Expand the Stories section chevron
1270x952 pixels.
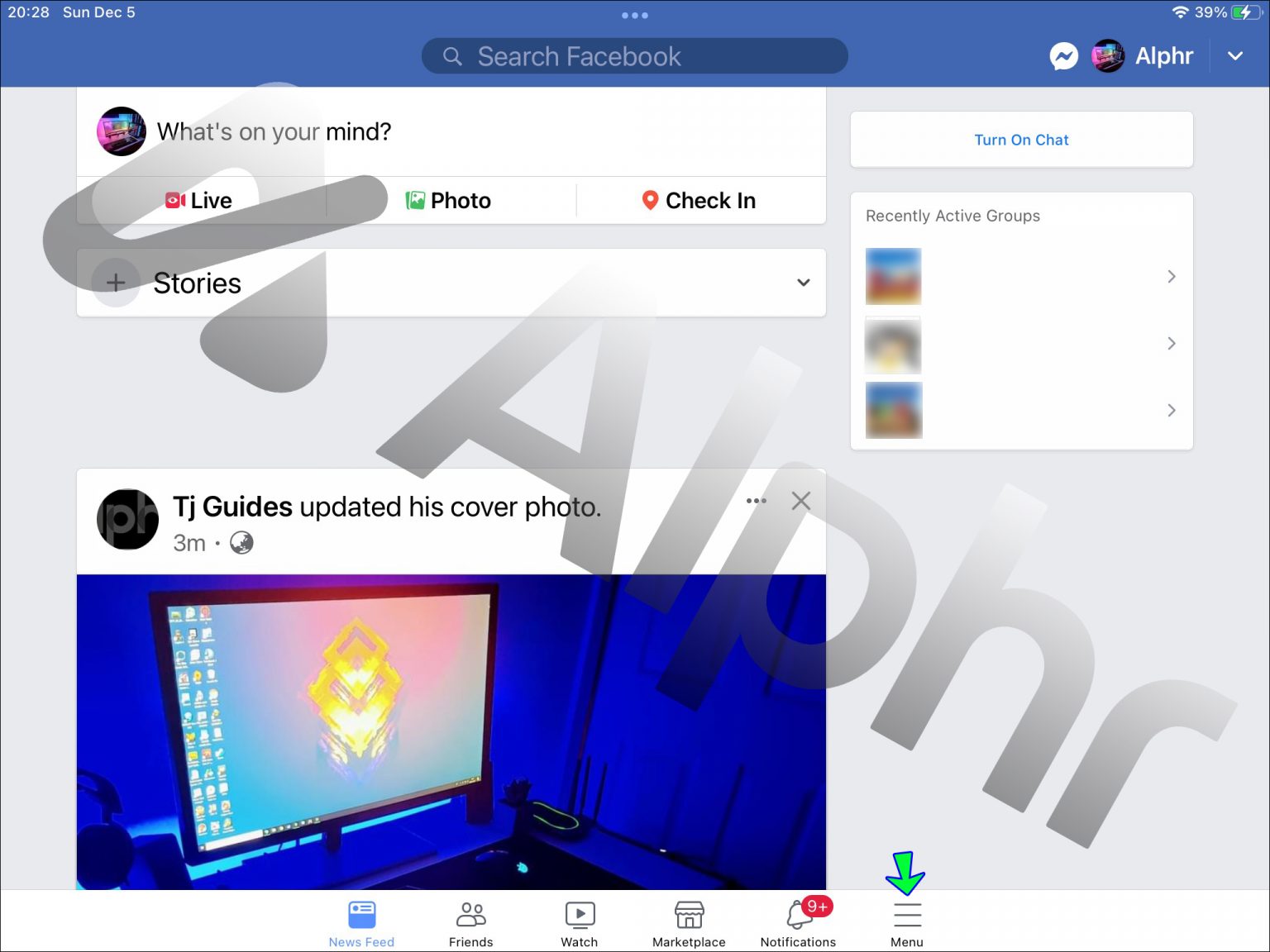click(803, 283)
